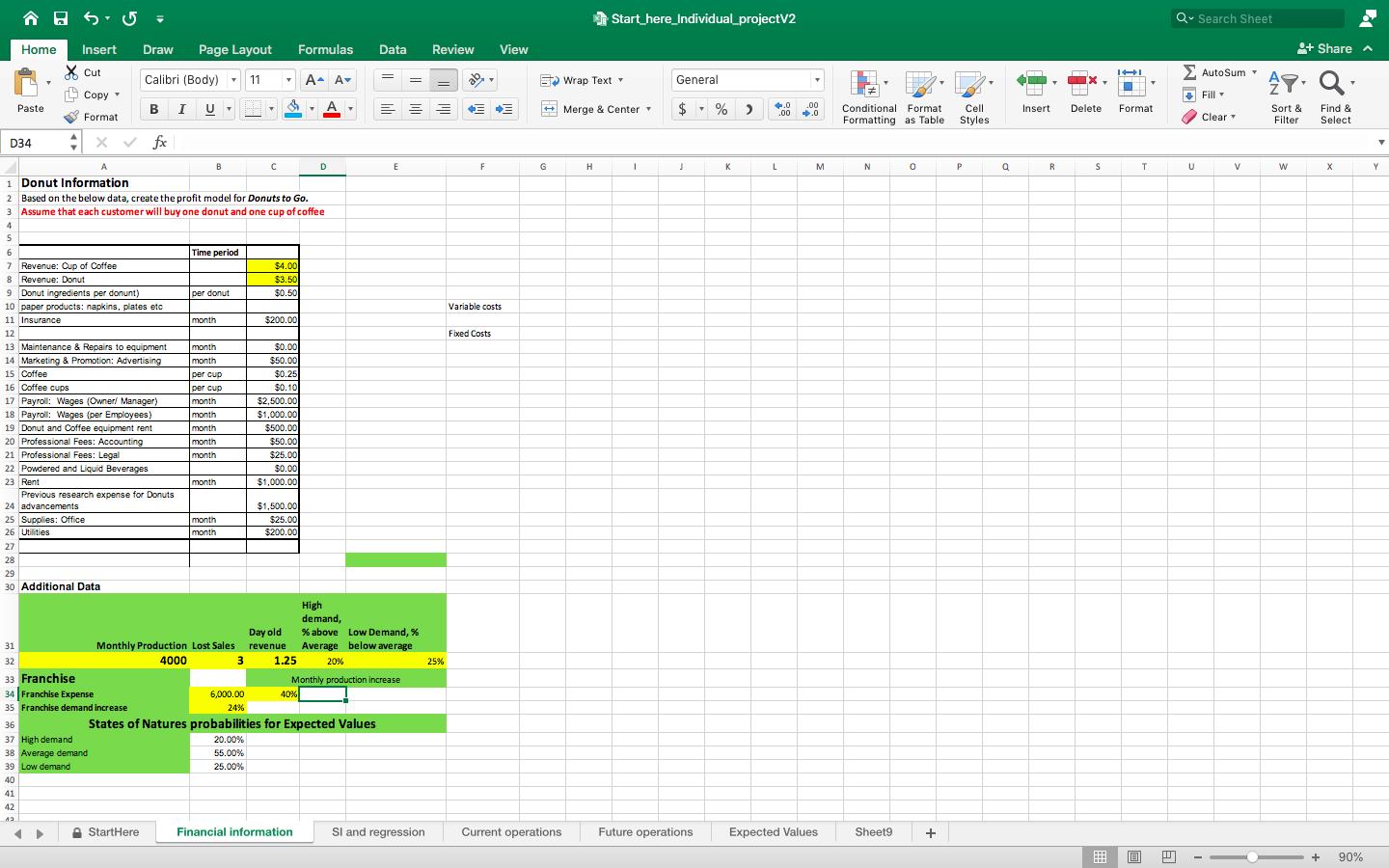The width and height of the screenshot is (1389, 868).
Task: Open the number format dropdown
Action: coord(817,80)
